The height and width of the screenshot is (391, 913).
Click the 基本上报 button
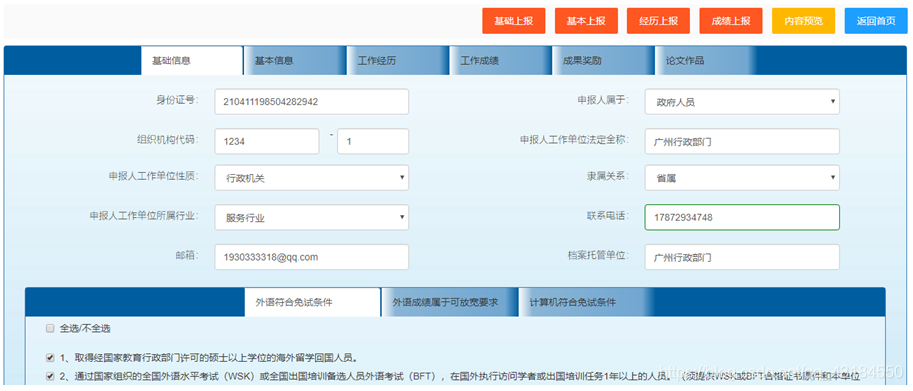tap(586, 21)
